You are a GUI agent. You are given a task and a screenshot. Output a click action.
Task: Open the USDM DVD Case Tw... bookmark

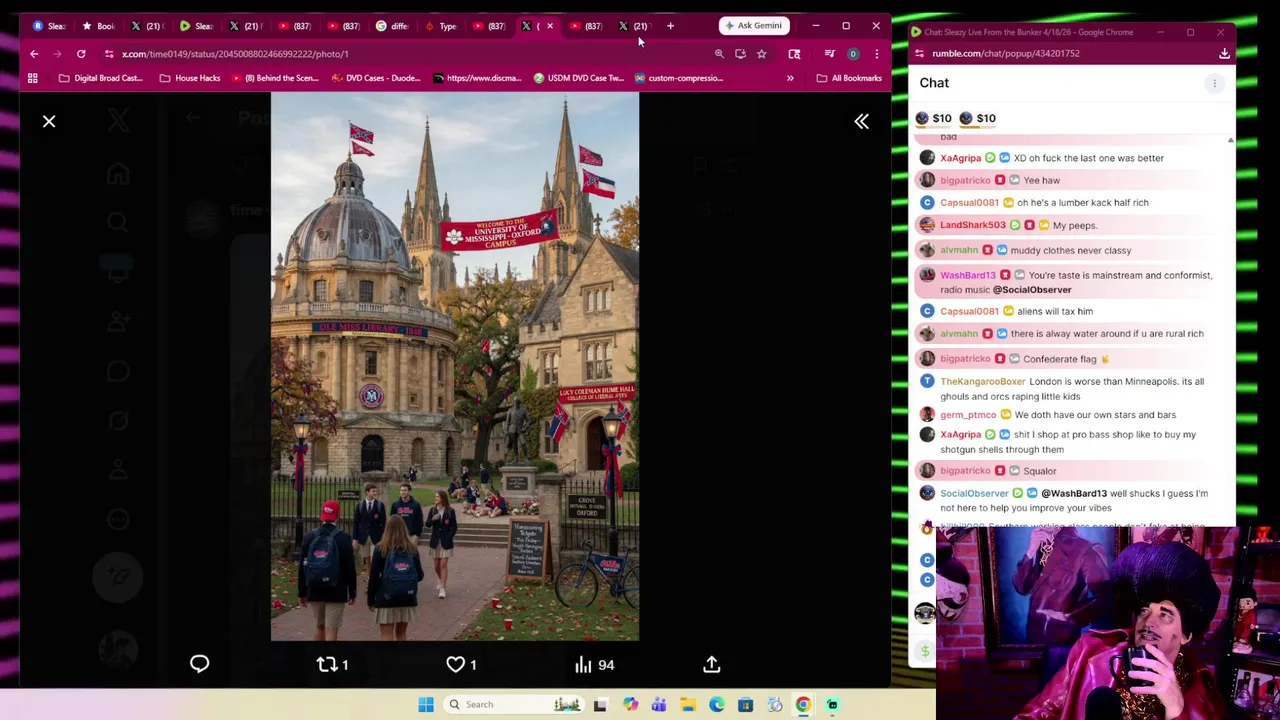[x=579, y=78]
